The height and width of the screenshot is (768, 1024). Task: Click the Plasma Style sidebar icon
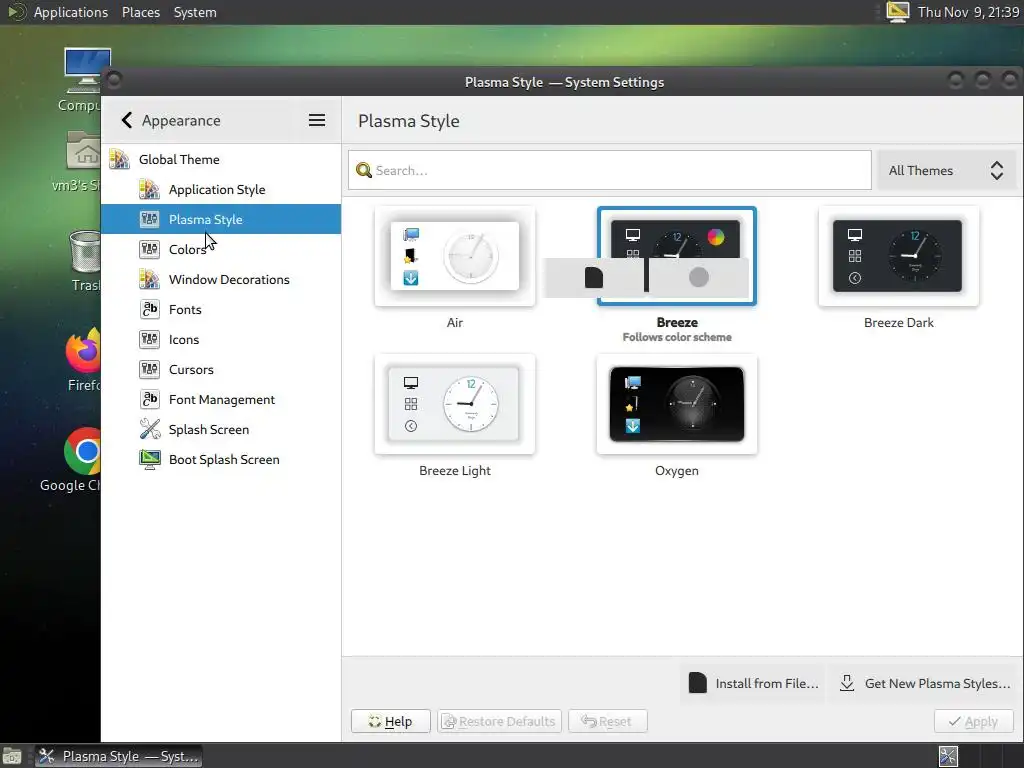150,219
